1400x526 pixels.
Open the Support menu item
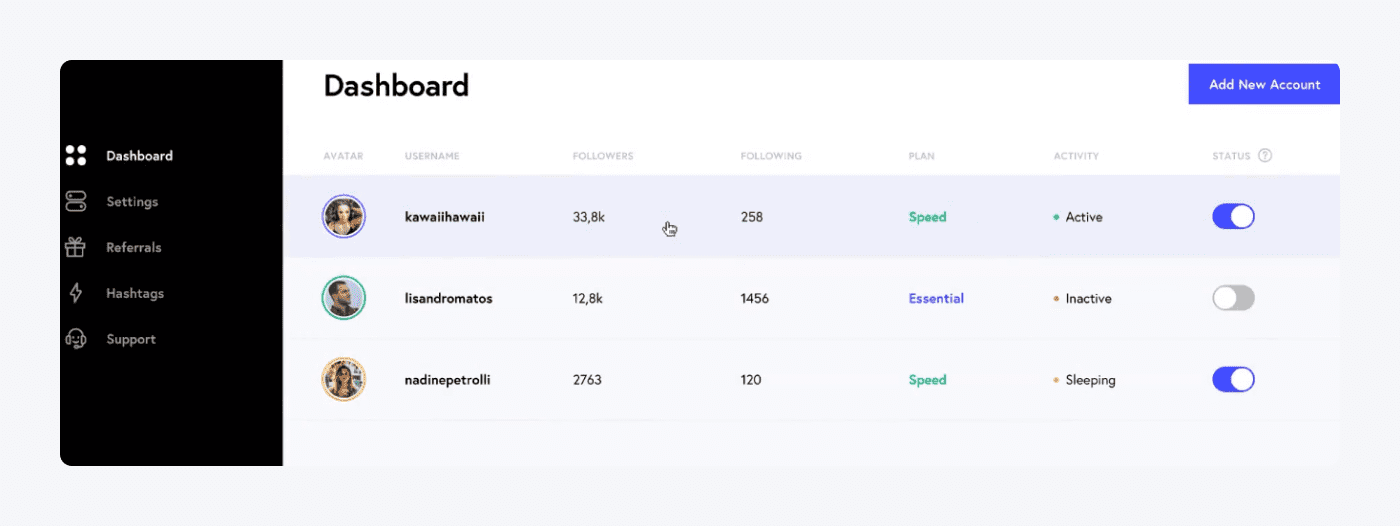coord(131,339)
